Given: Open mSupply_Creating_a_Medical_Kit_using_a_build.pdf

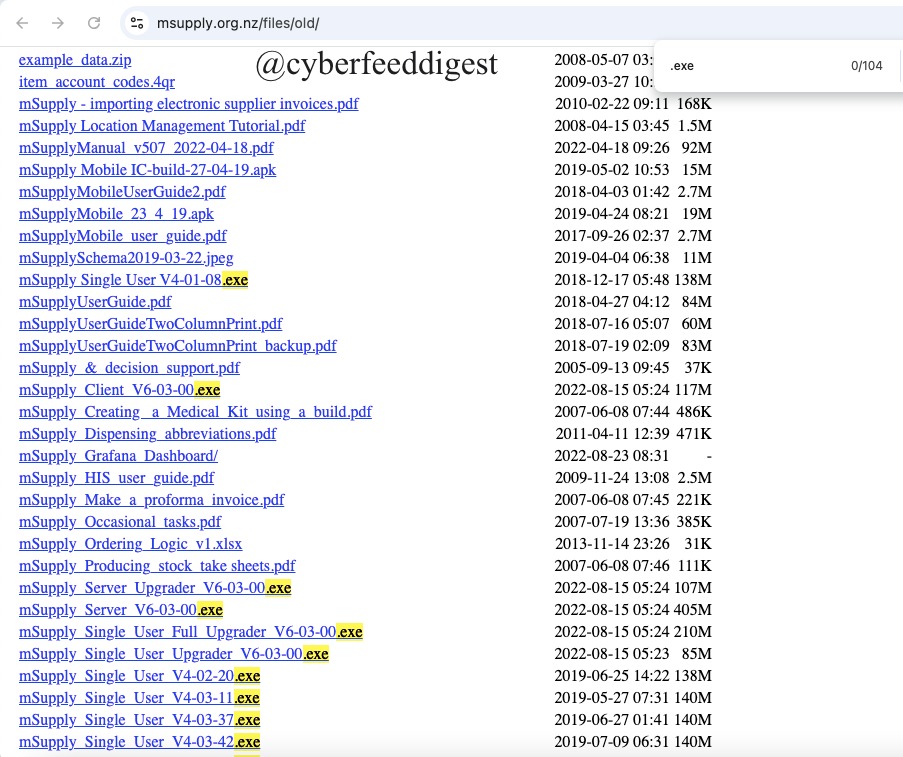Looking at the screenshot, I should (x=196, y=412).
